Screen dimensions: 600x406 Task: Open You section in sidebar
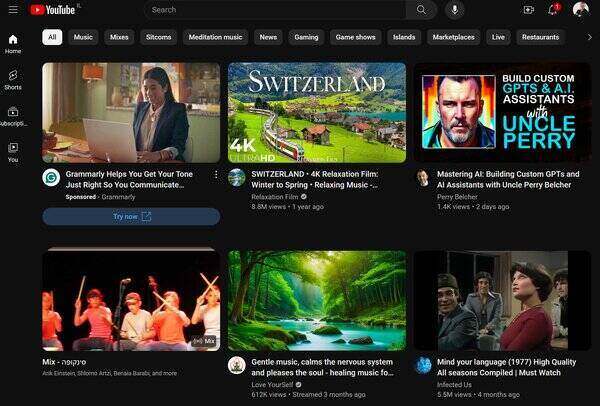coord(13,152)
